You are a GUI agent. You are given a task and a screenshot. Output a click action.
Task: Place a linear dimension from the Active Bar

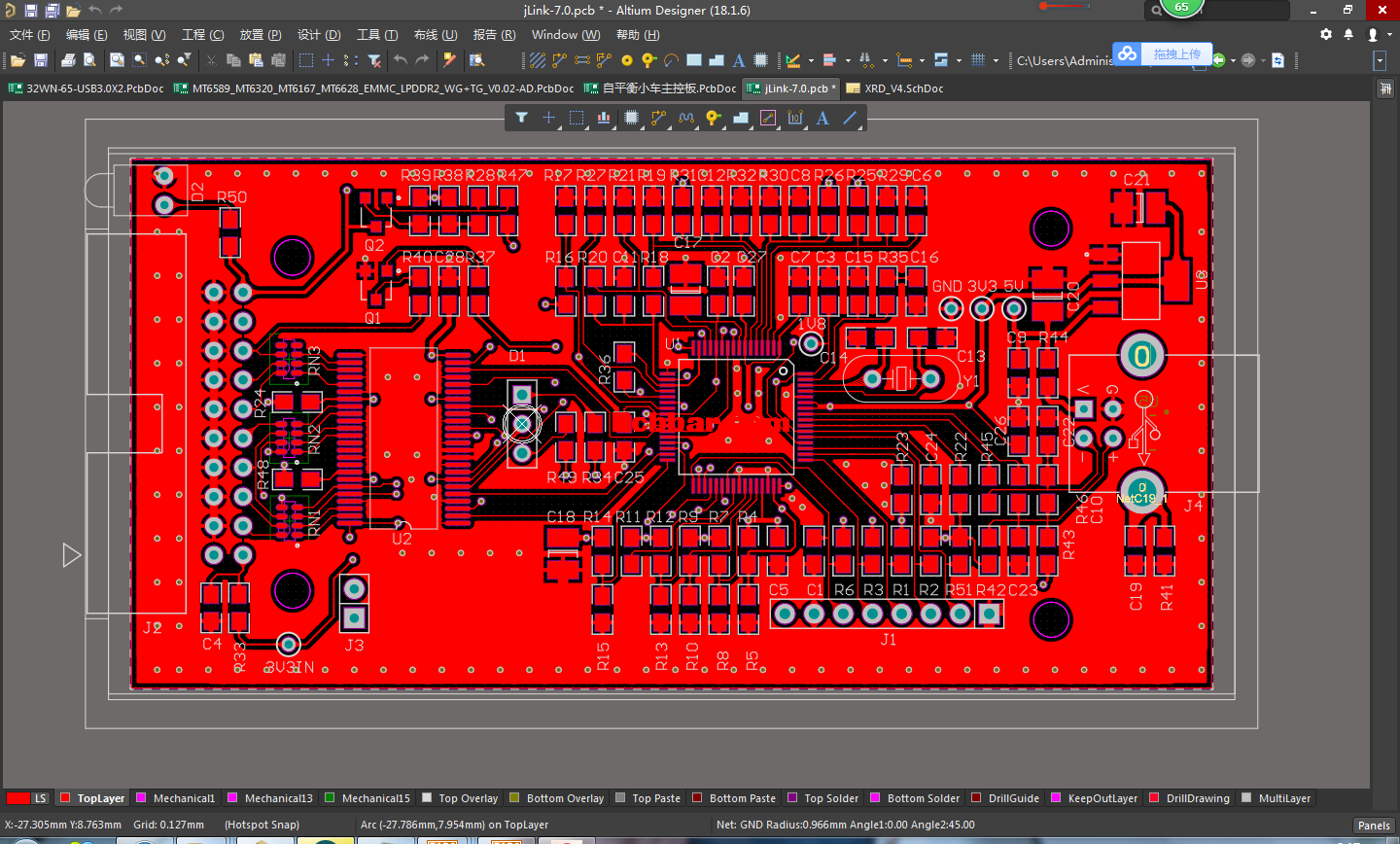pos(795,118)
